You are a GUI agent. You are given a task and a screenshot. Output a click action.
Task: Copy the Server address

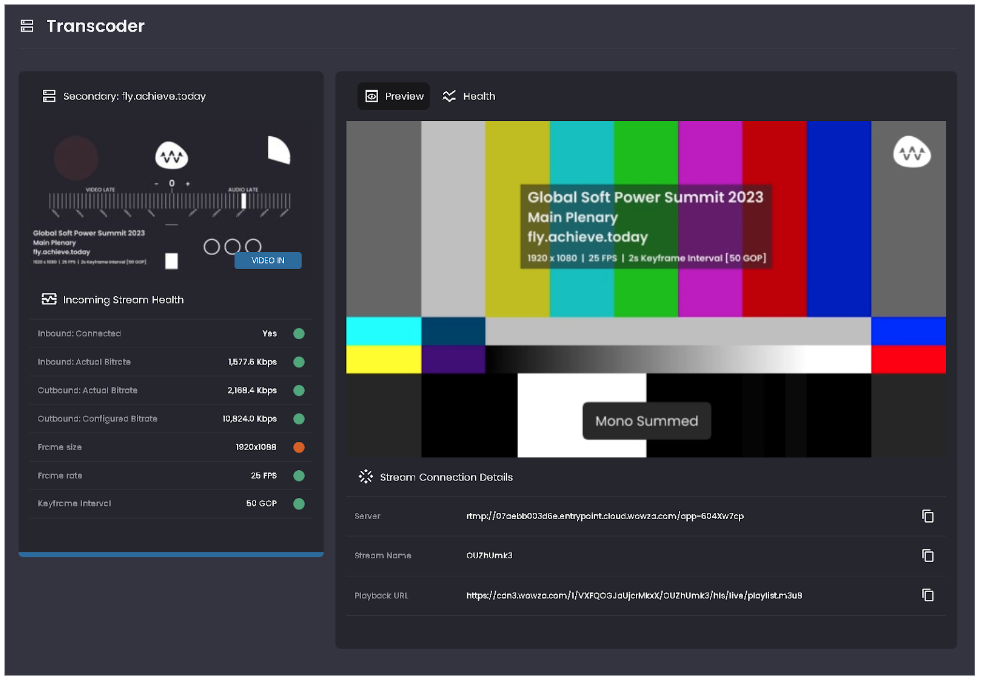[x=927, y=516]
